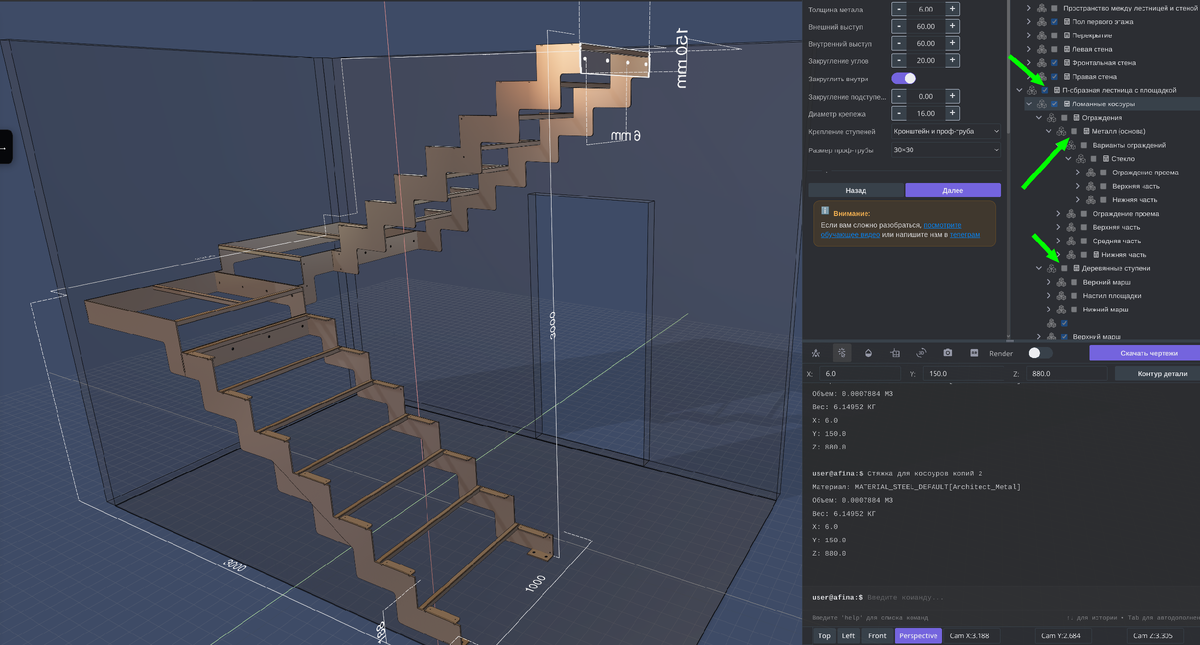
Task: Click the group icon beside Пол первого этажа
Action: coord(1041,21)
